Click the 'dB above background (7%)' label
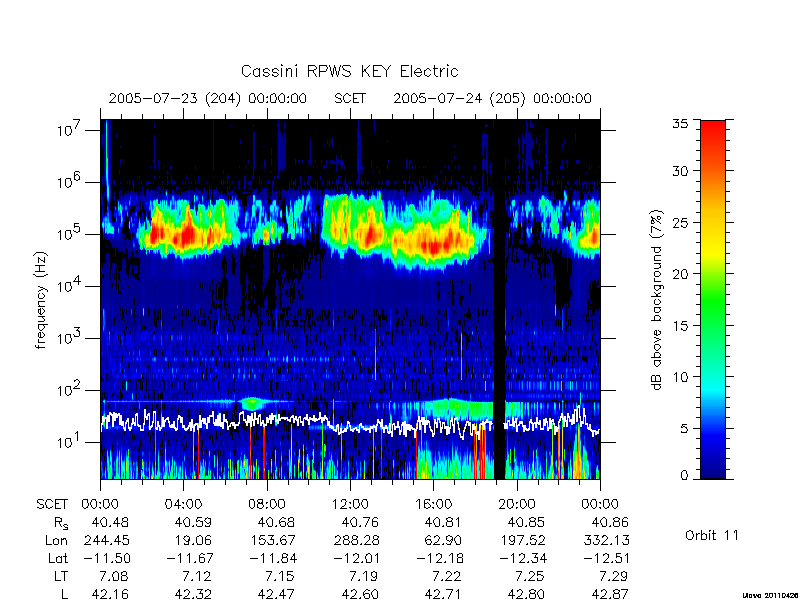800x600 pixels. (658, 301)
